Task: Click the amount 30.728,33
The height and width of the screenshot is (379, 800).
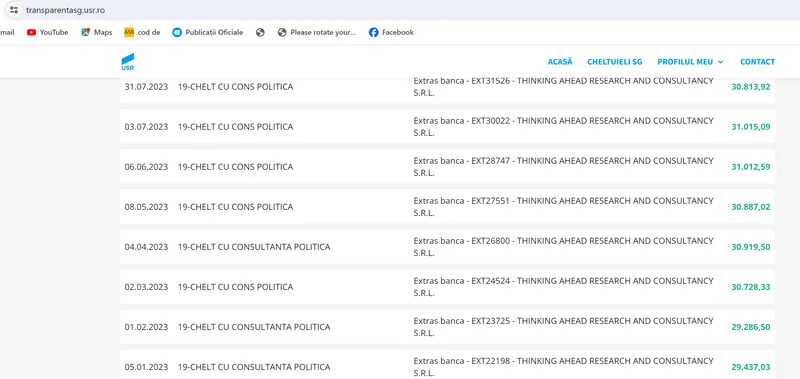Action: (751, 287)
